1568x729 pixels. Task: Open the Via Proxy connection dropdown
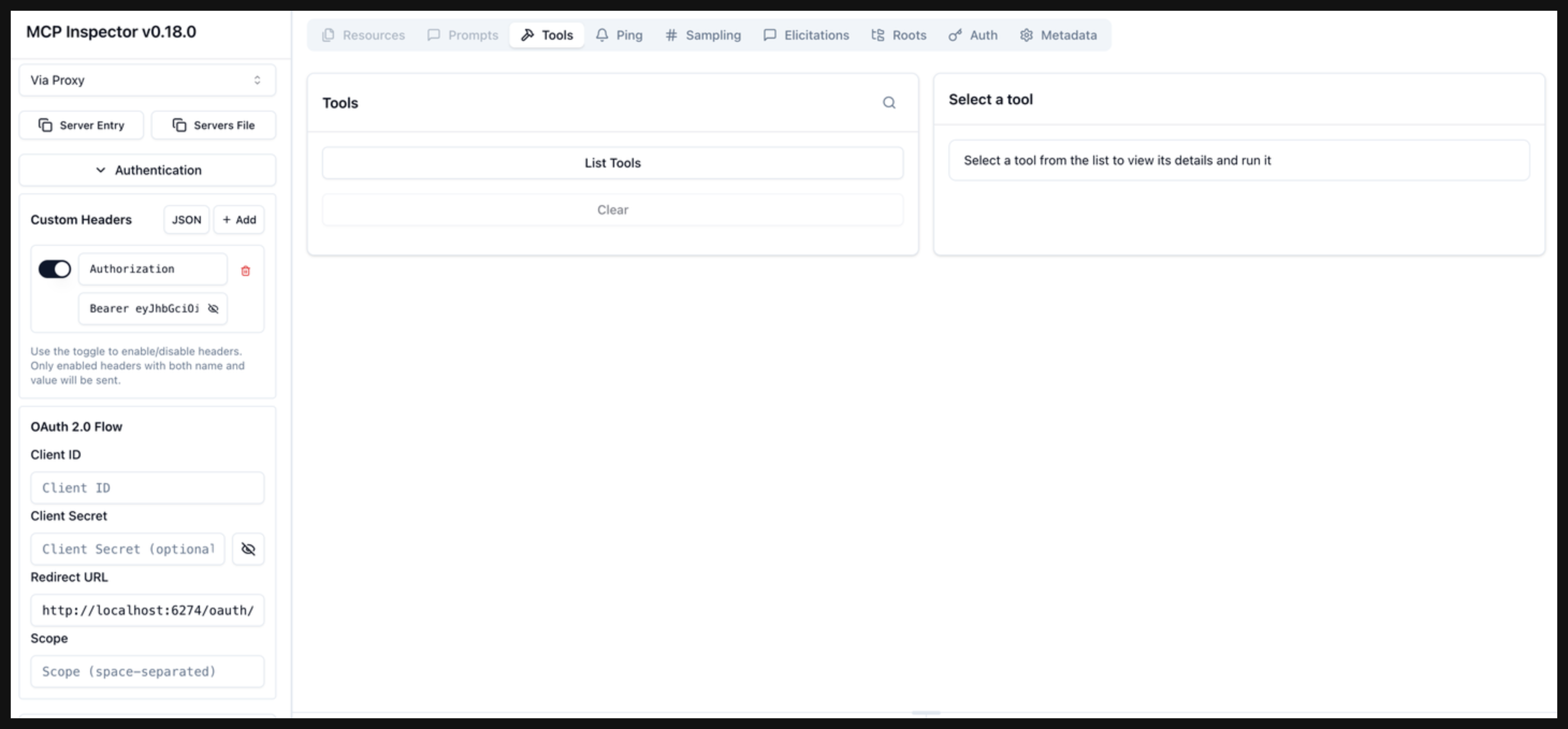coord(147,81)
